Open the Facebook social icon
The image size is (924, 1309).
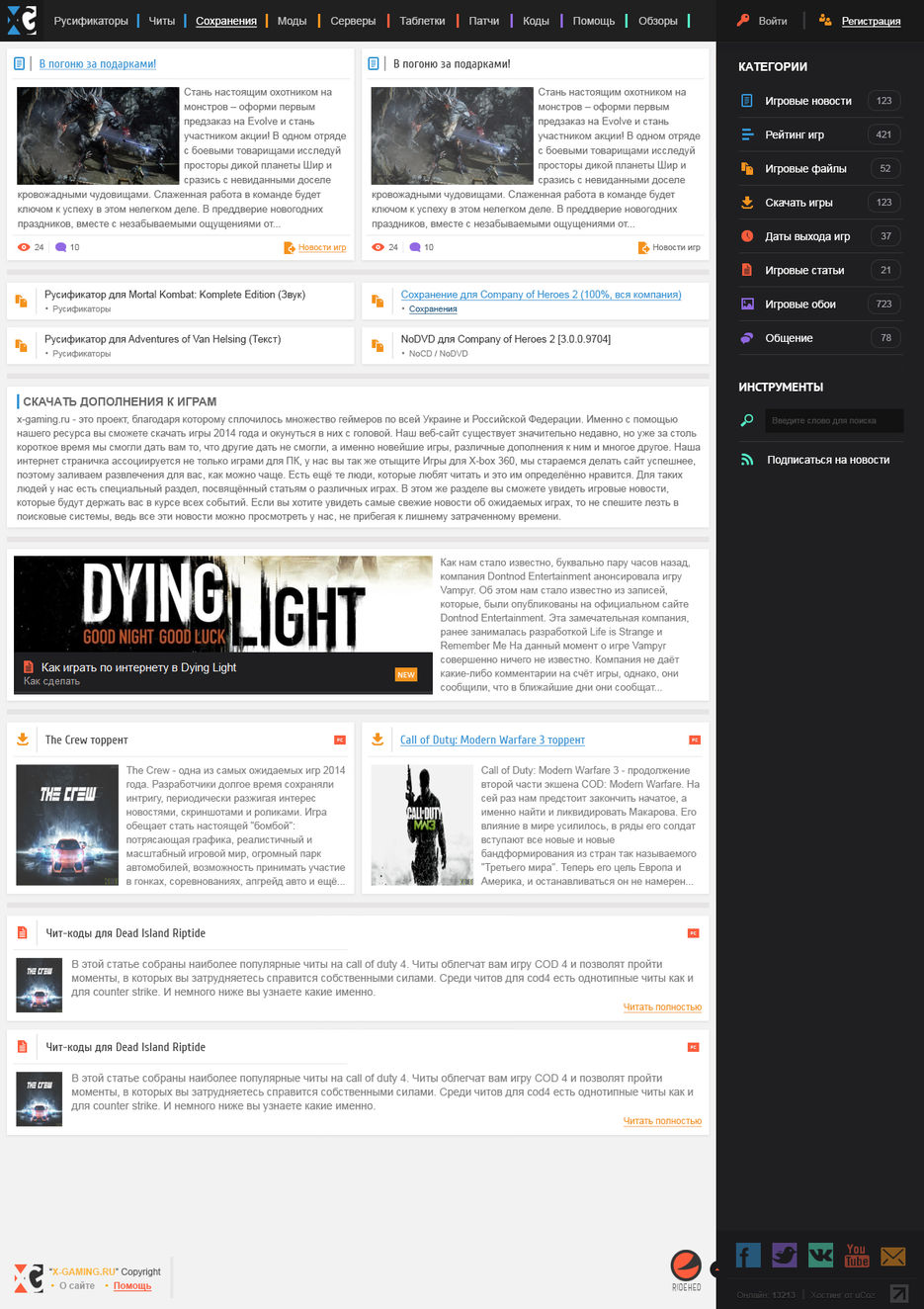coord(748,1255)
